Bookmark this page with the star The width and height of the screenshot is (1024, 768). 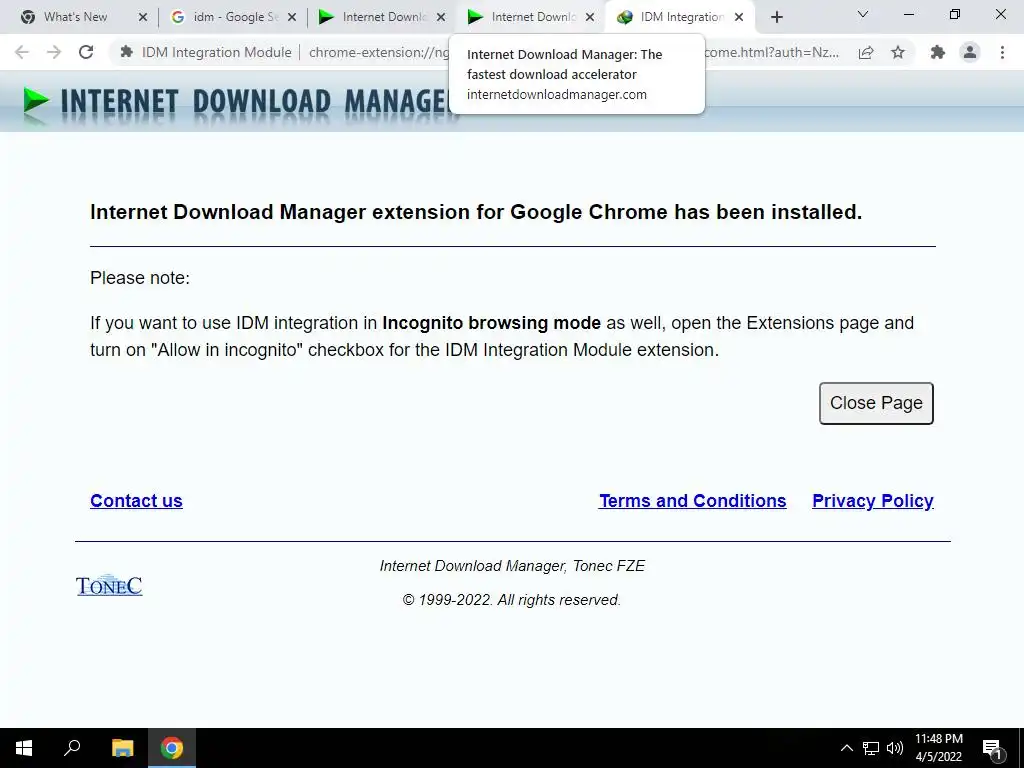click(898, 52)
